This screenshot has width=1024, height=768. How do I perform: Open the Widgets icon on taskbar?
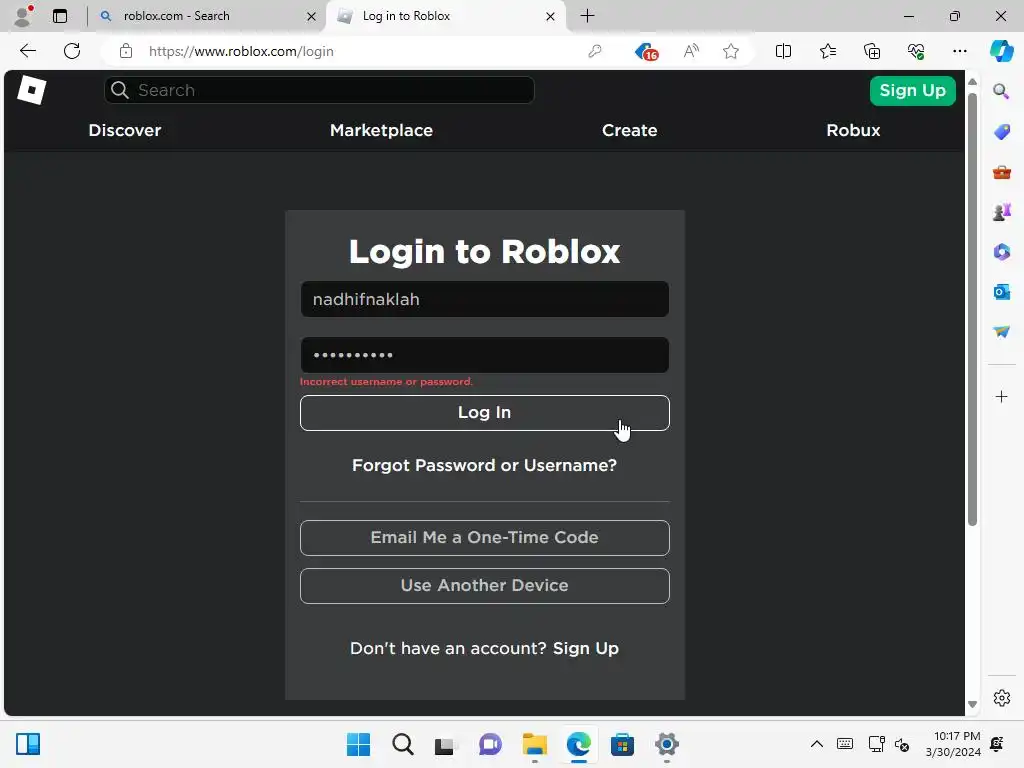coord(28,744)
